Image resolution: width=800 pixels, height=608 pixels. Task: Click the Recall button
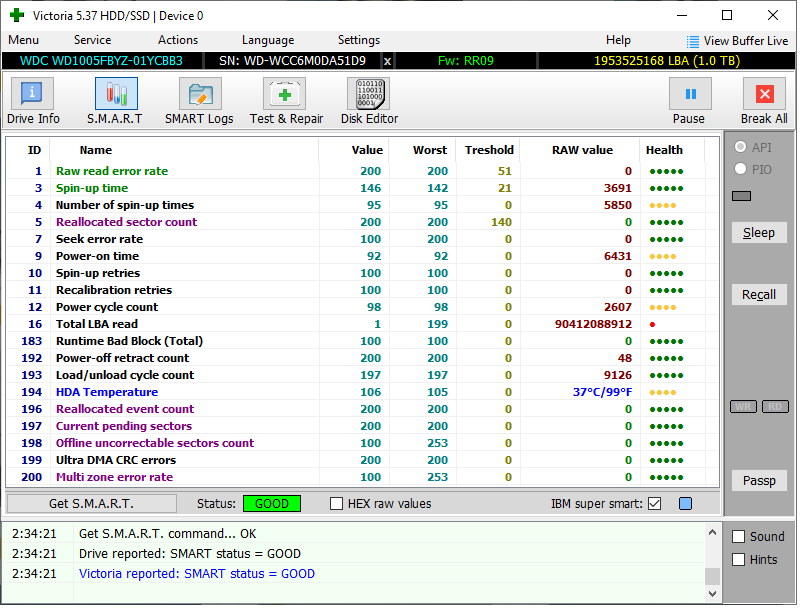pyautogui.click(x=759, y=295)
